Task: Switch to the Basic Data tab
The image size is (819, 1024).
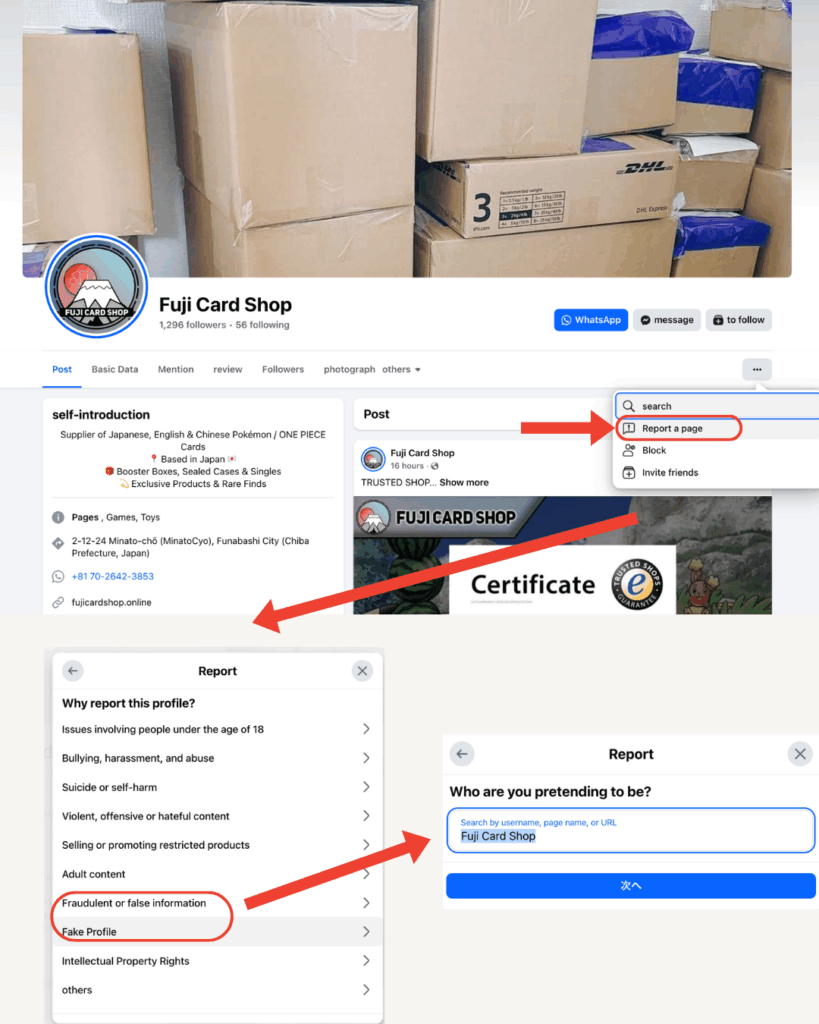Action: (x=115, y=370)
